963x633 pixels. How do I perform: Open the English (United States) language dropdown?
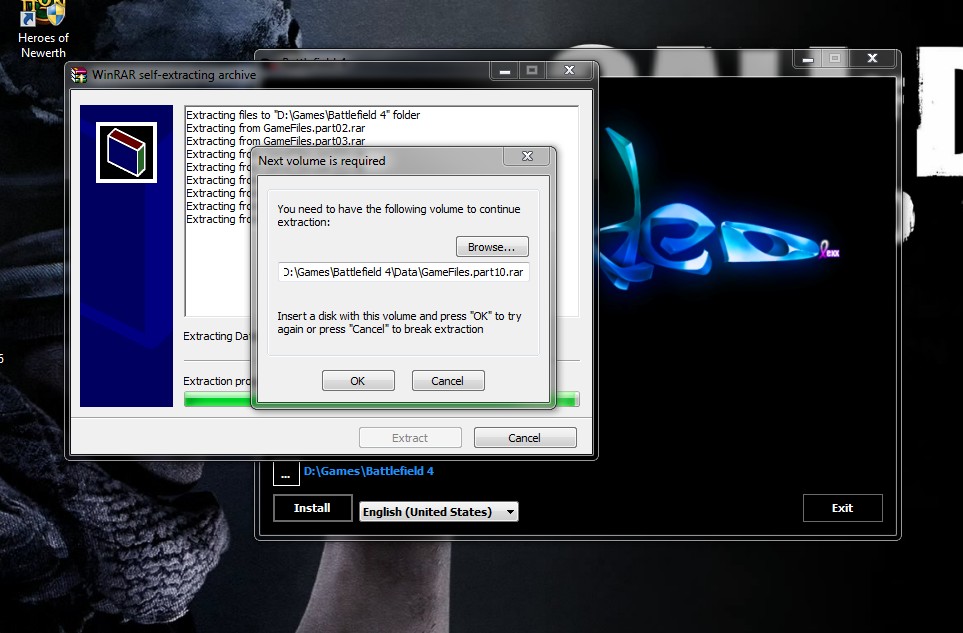pos(439,512)
